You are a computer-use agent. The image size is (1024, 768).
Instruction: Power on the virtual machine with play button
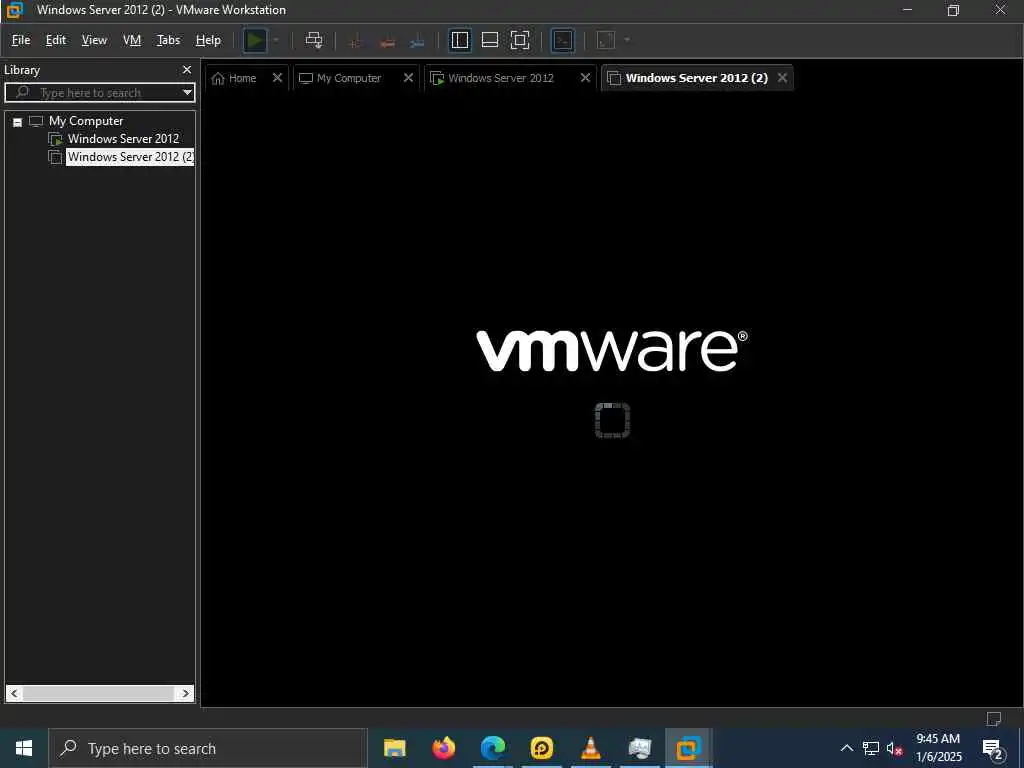pos(255,40)
